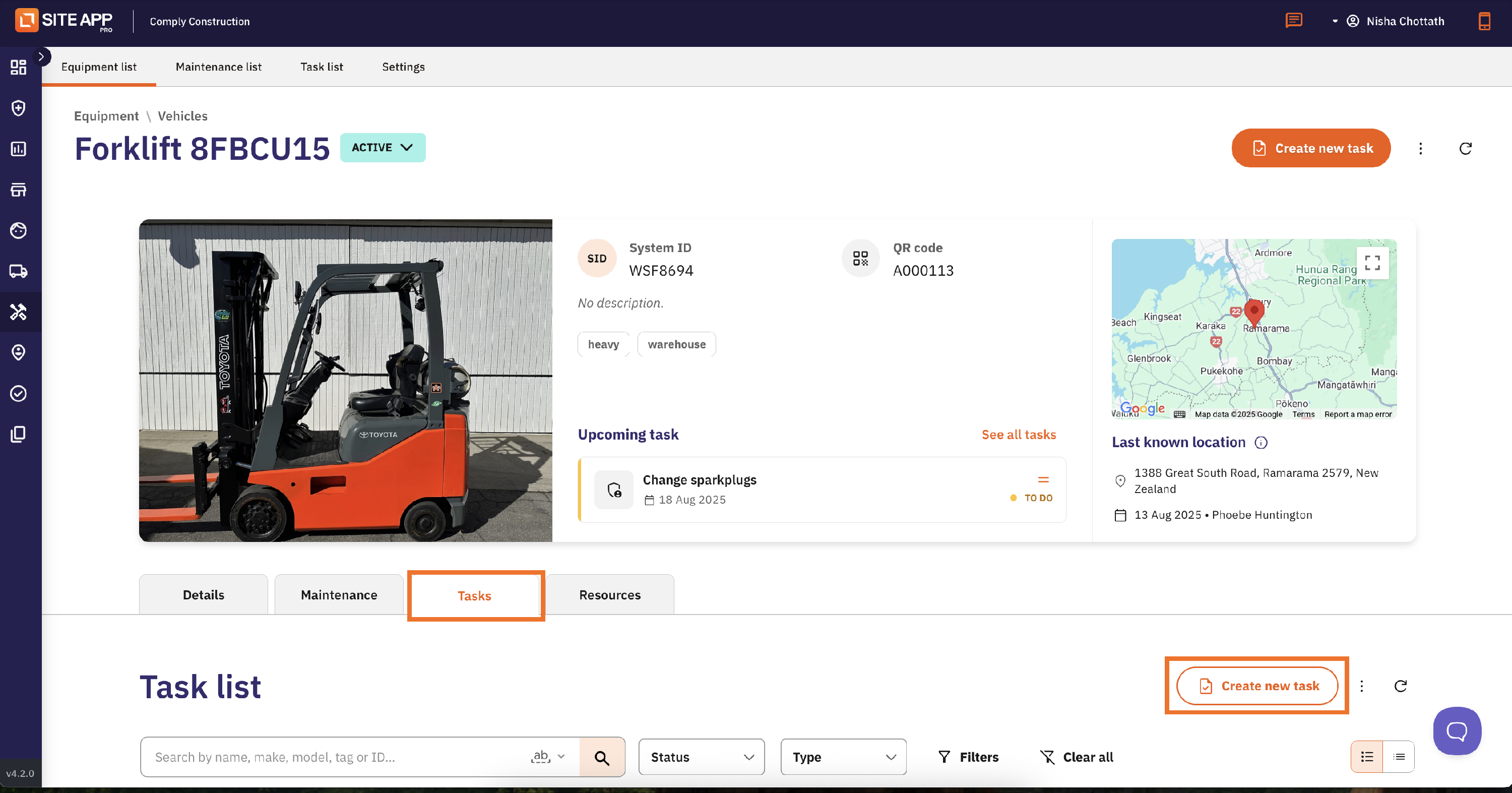Viewport: 1512px width, 793px height.
Task: Switch to the Tasks tab
Action: tap(474, 595)
